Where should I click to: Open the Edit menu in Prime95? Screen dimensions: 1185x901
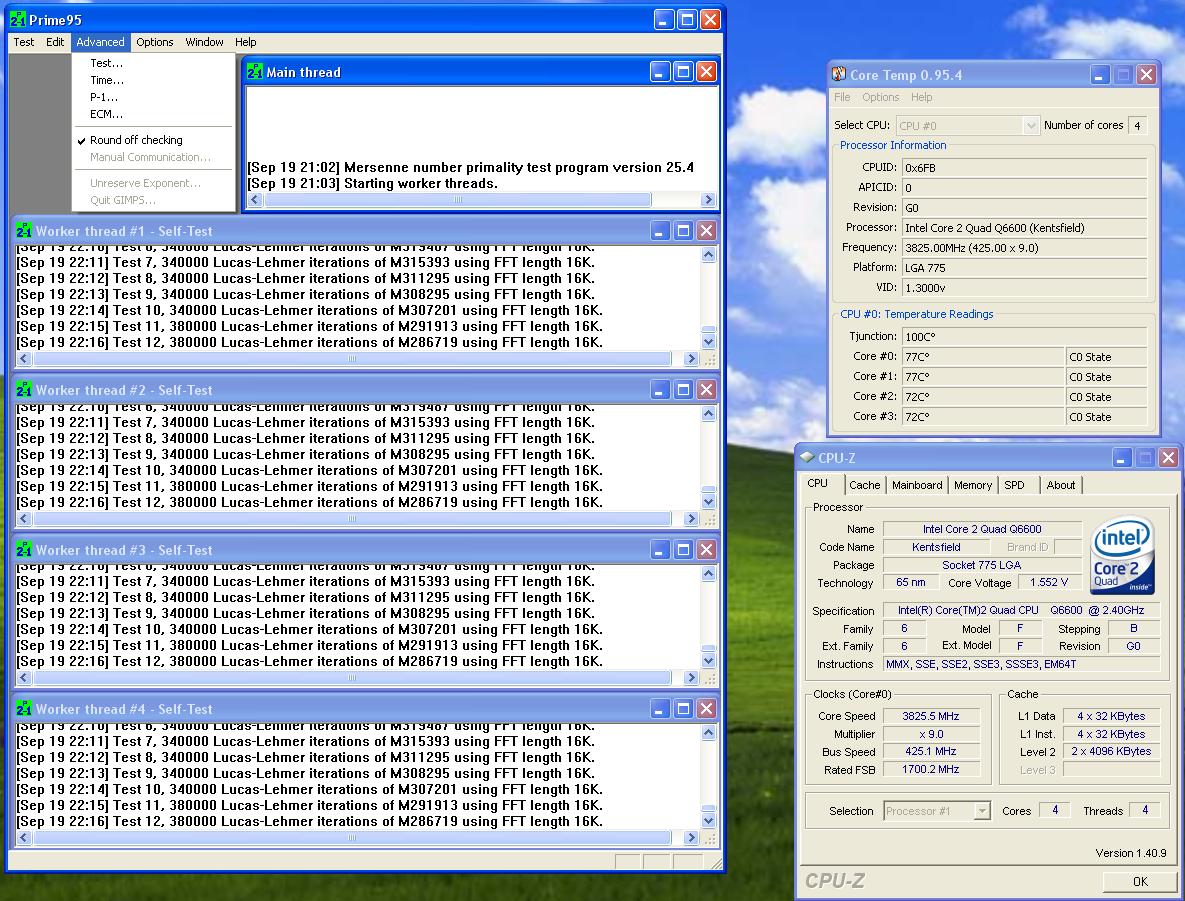click(x=54, y=42)
